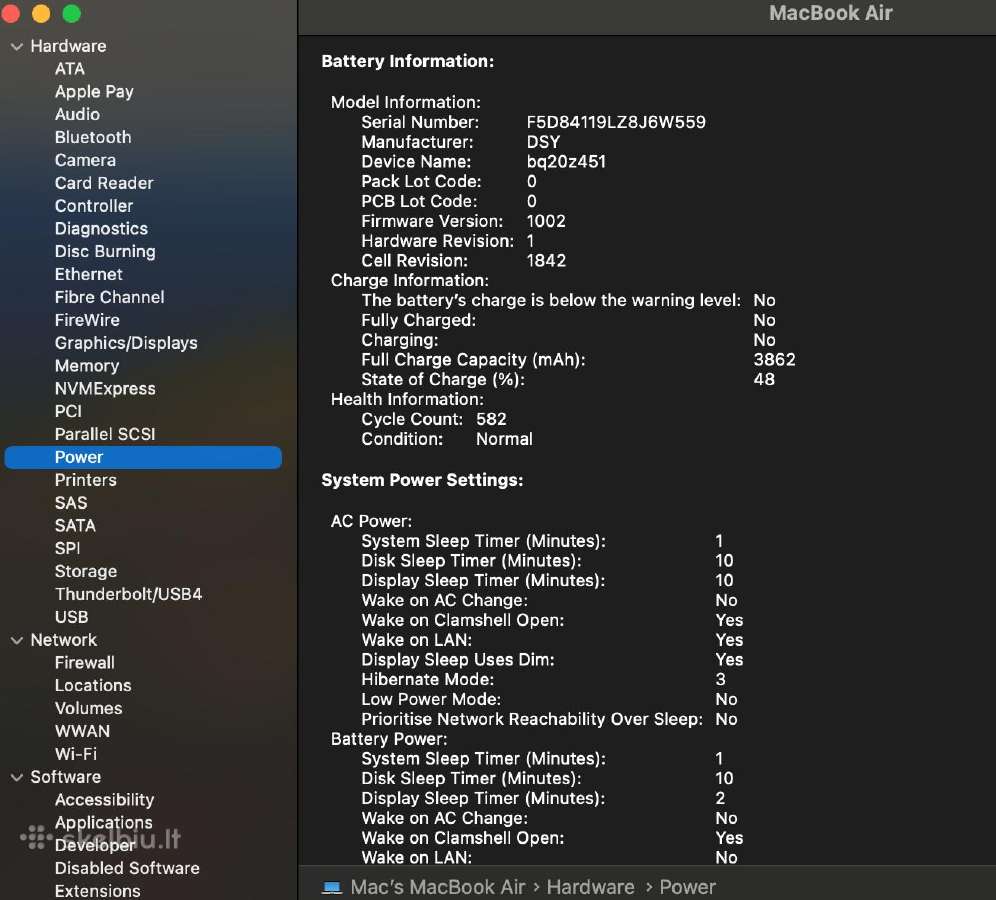The image size is (996, 900).
Task: Click Hardware in the path bar
Action: (591, 887)
